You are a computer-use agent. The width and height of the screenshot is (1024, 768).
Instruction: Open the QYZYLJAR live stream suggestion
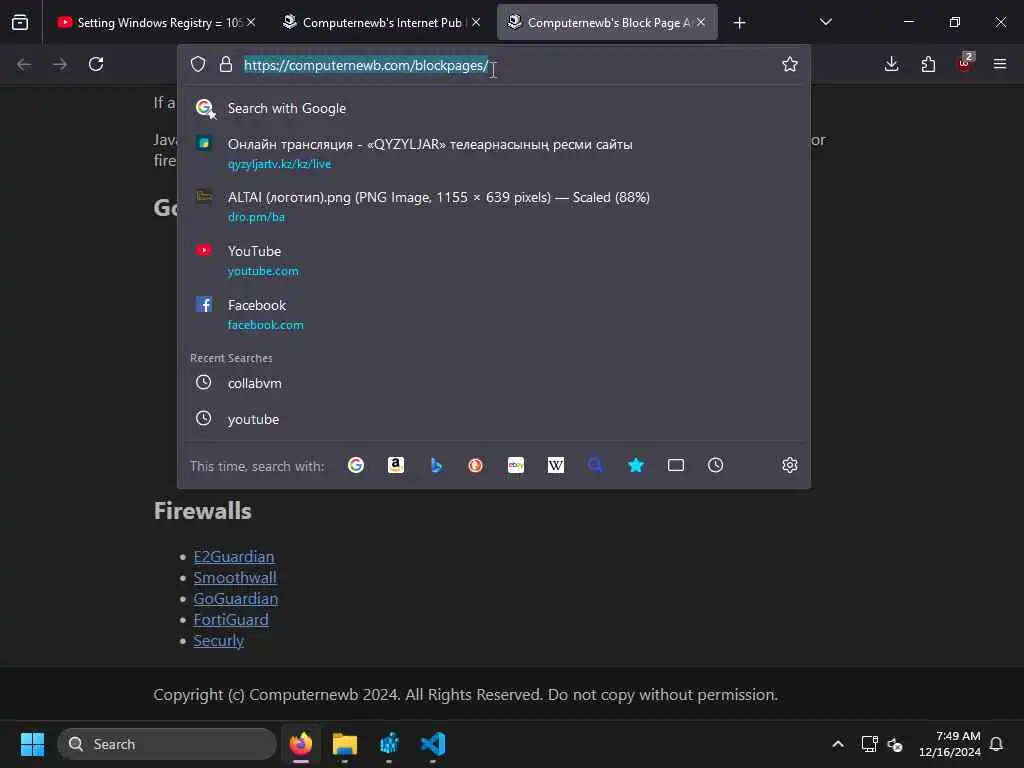pyautogui.click(x=494, y=153)
